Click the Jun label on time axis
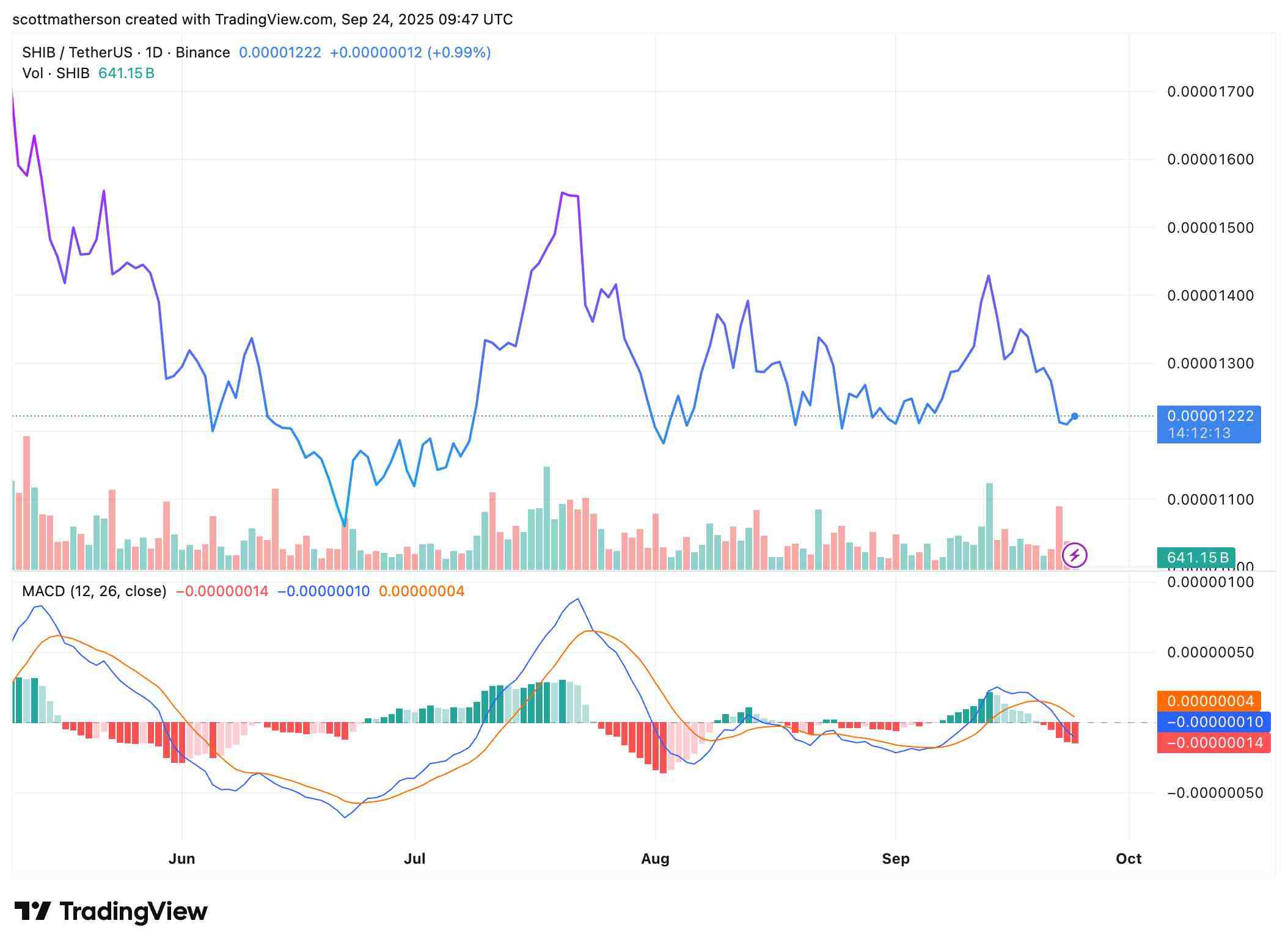 pyautogui.click(x=181, y=859)
